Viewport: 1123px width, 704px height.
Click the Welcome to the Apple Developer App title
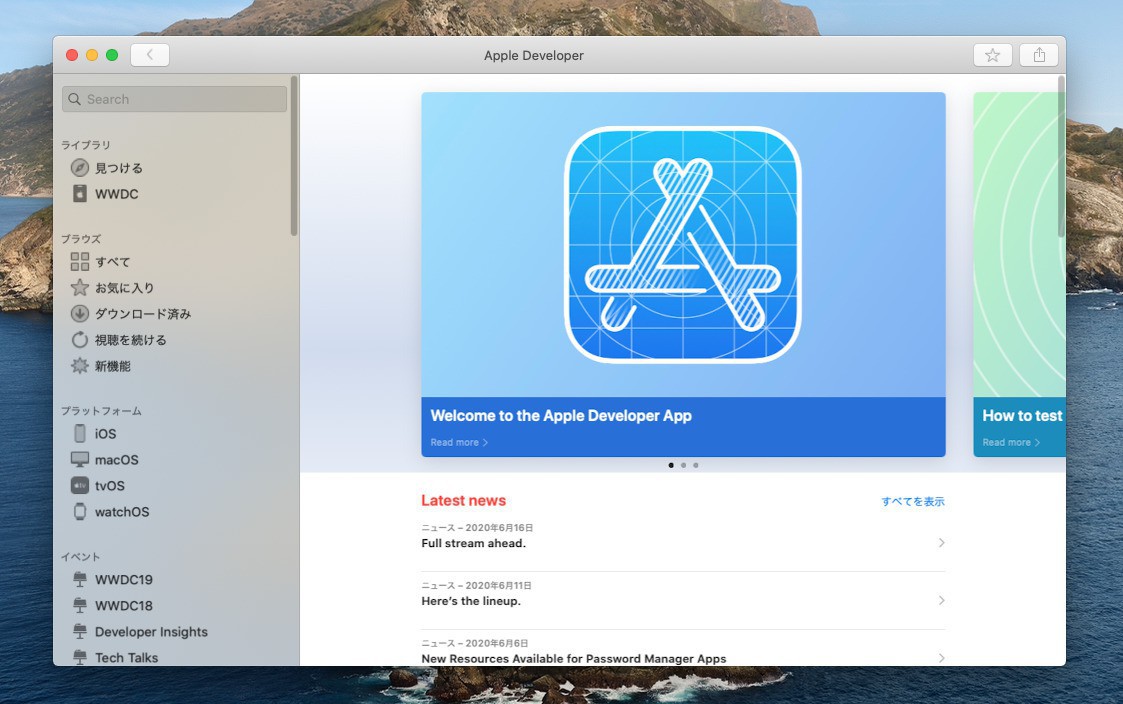[x=561, y=415]
